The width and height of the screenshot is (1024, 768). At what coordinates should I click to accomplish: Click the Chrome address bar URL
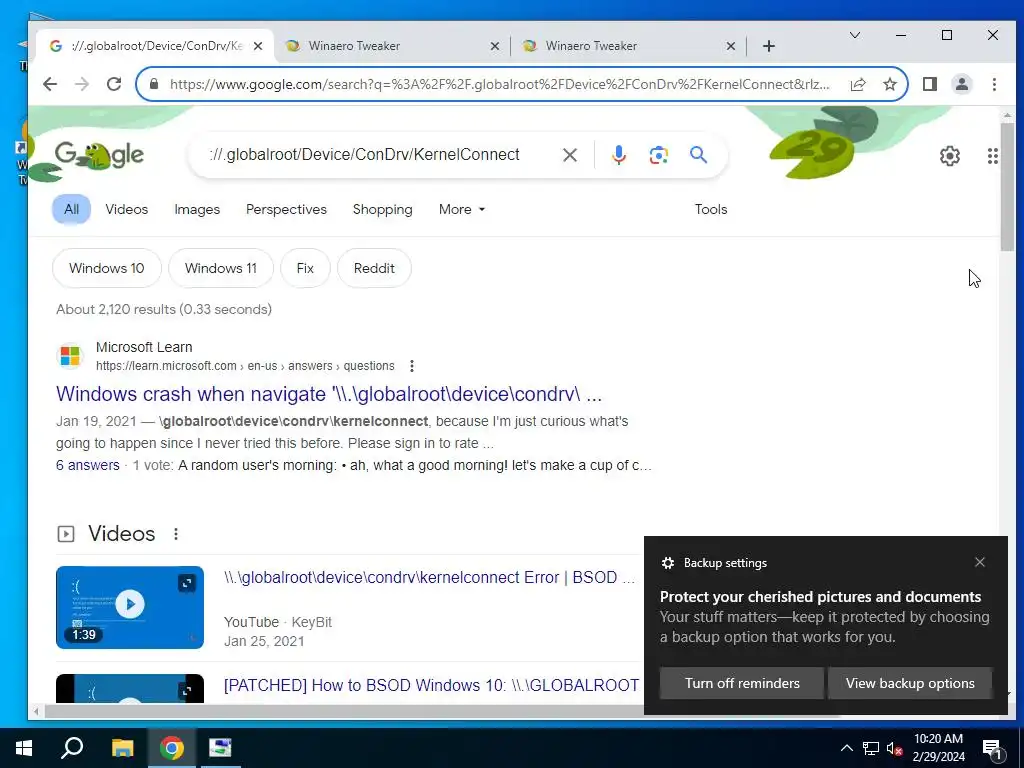(x=500, y=84)
